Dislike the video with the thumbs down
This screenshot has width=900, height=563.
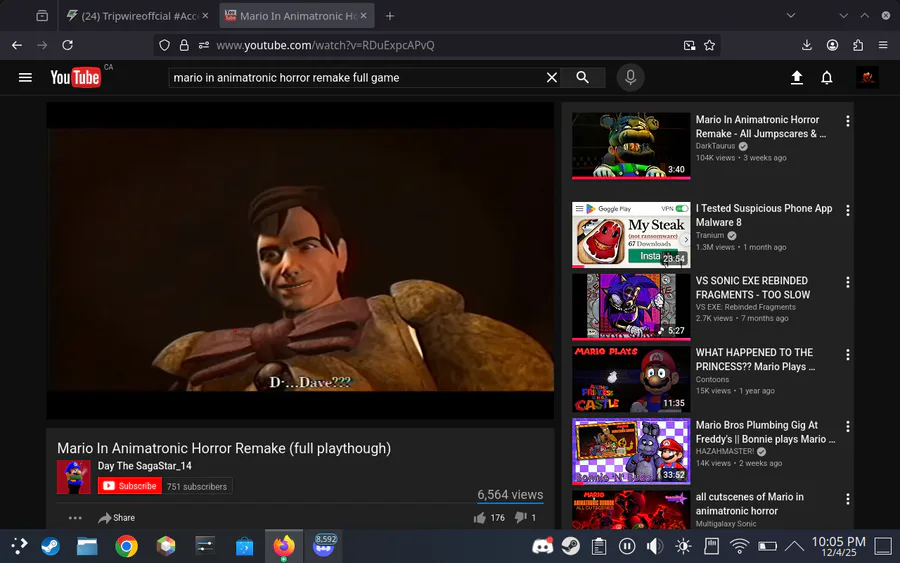point(521,518)
